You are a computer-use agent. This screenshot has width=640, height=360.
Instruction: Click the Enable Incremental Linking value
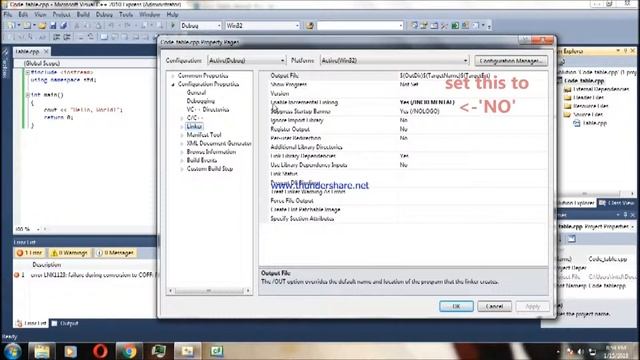click(427, 102)
